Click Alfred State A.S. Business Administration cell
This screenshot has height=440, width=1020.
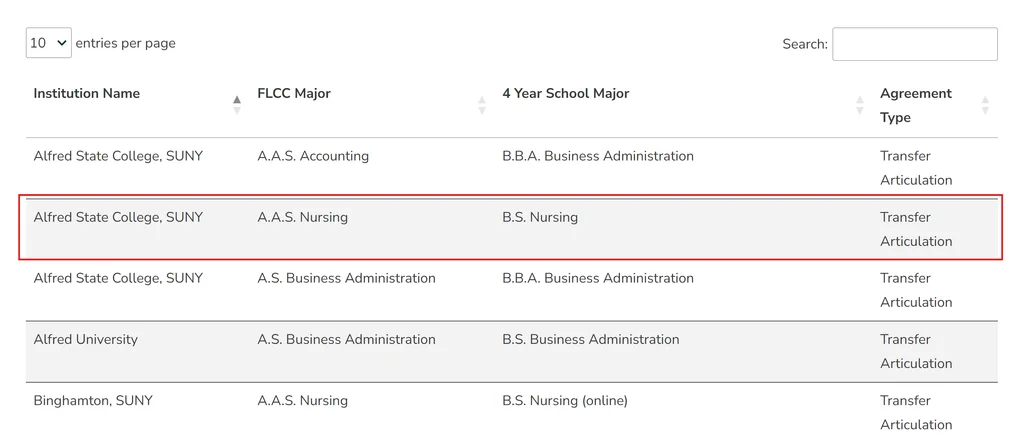pyautogui.click(x=346, y=279)
